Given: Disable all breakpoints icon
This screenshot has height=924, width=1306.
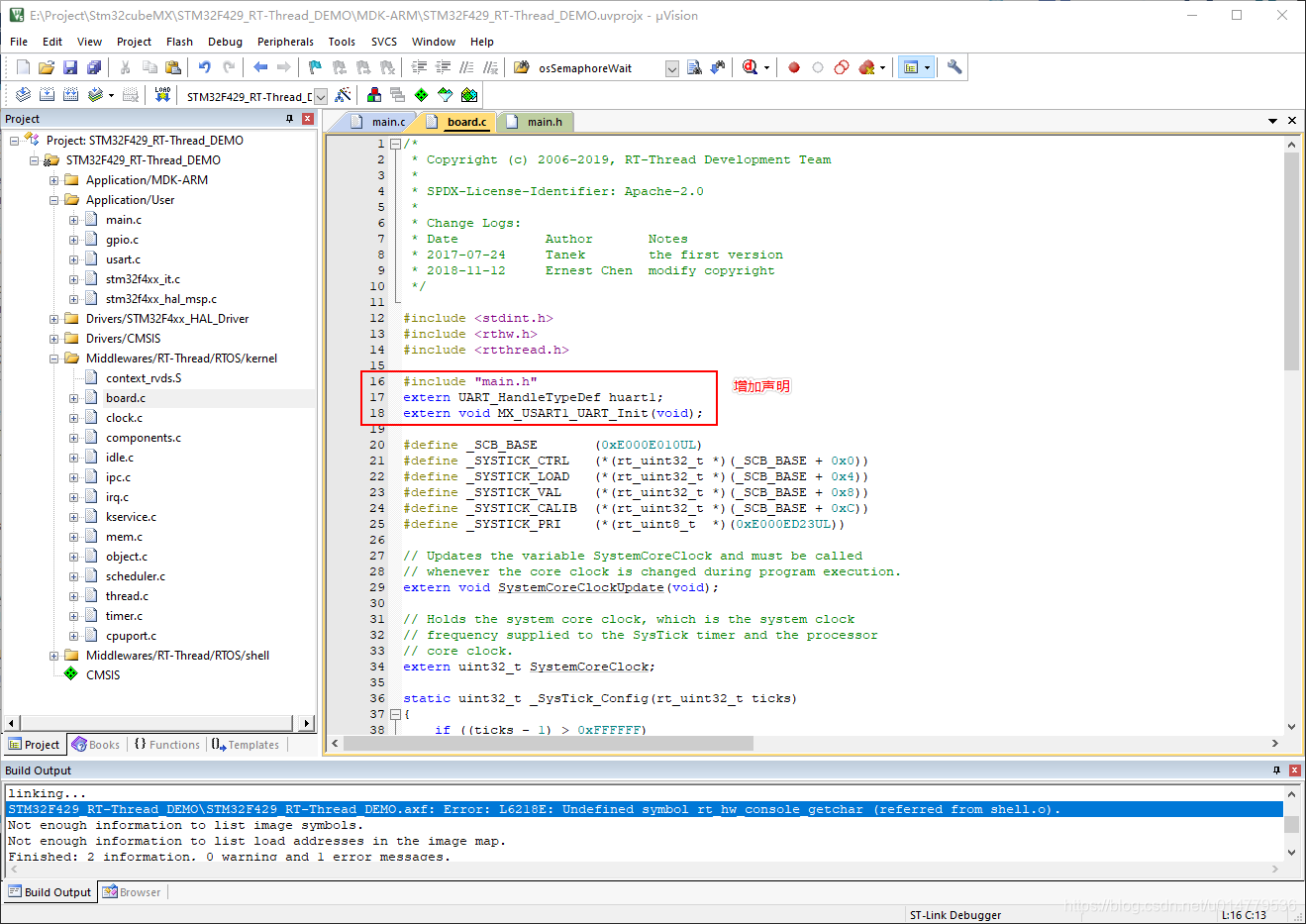Looking at the screenshot, I should coord(842,67).
